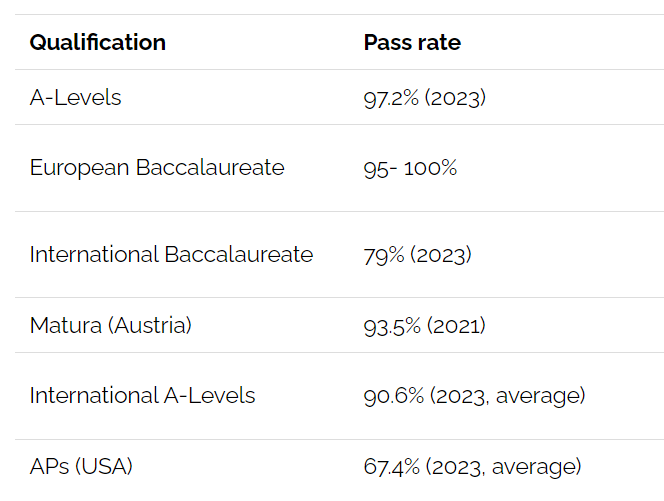Click the (USA) text in APs row
This screenshot has width=664, height=501.
[x=104, y=466]
